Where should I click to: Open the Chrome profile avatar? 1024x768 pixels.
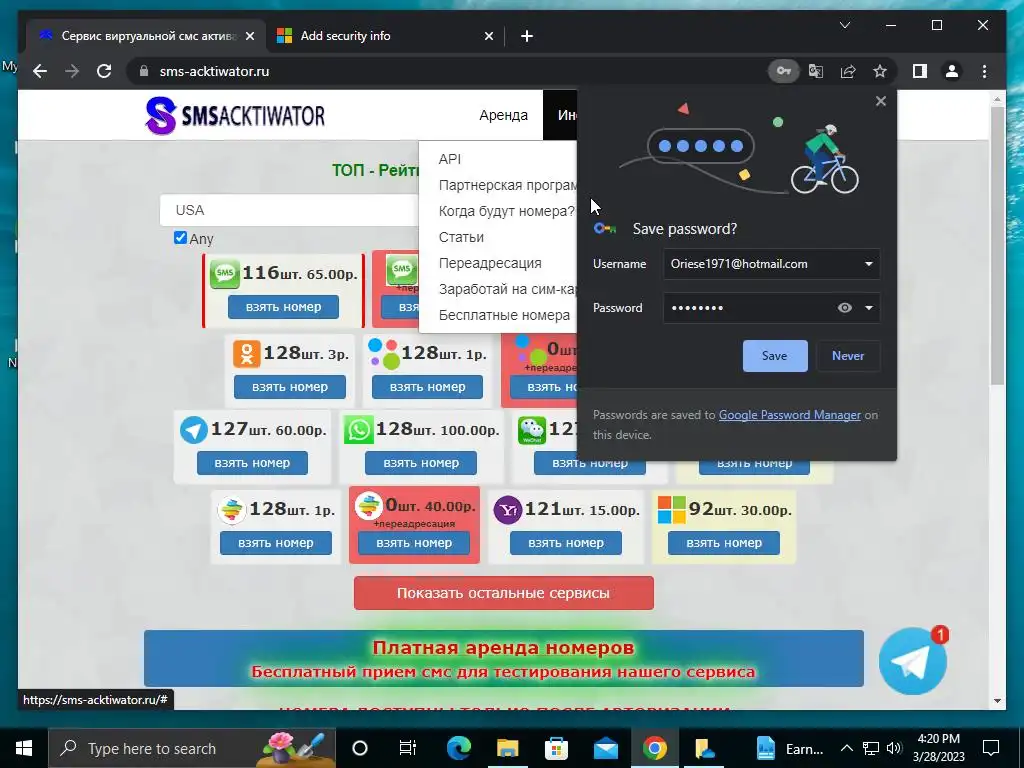pyautogui.click(x=952, y=71)
